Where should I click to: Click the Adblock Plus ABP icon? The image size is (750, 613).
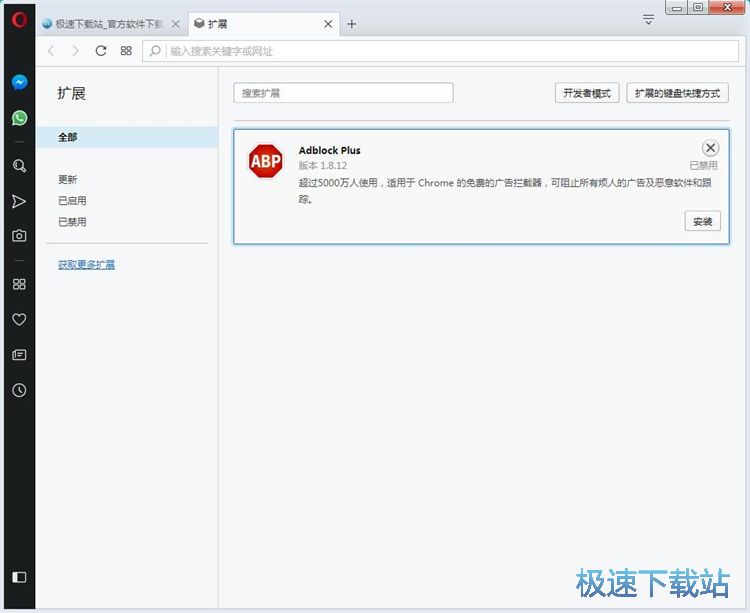pos(265,161)
